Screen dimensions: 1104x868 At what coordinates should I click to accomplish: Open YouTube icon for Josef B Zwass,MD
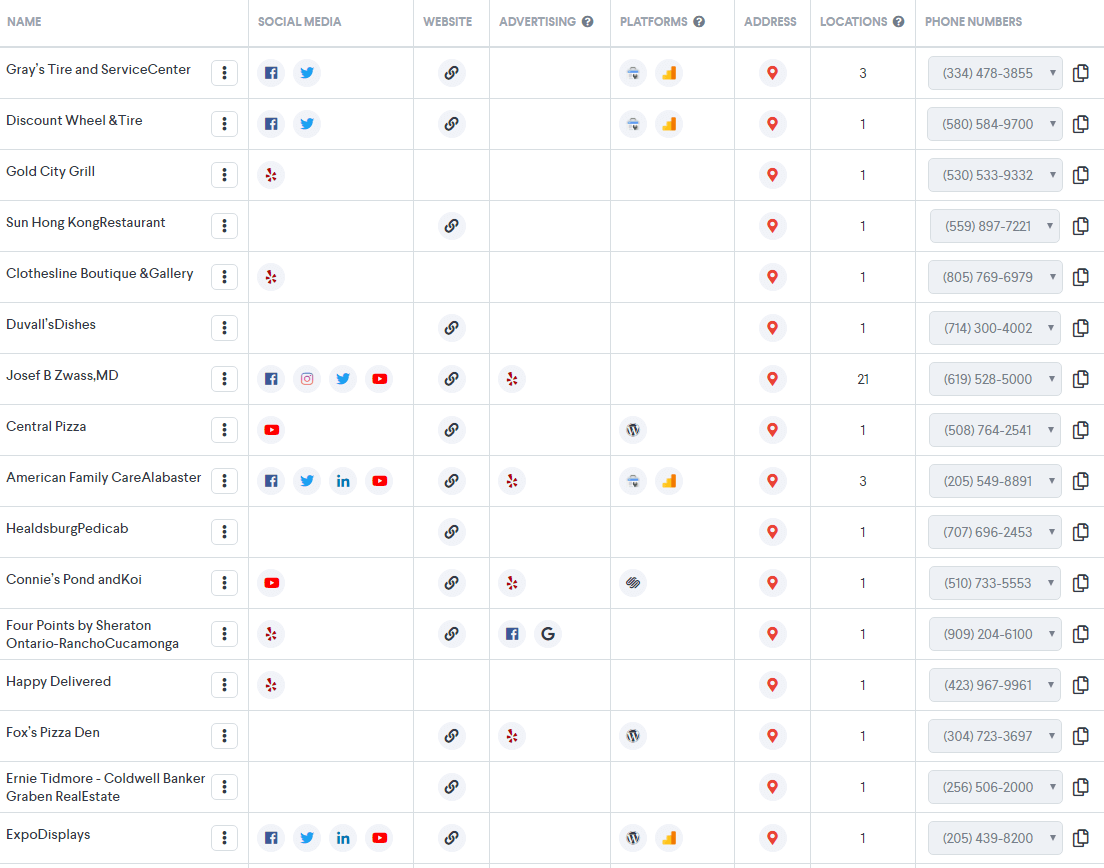click(x=380, y=379)
